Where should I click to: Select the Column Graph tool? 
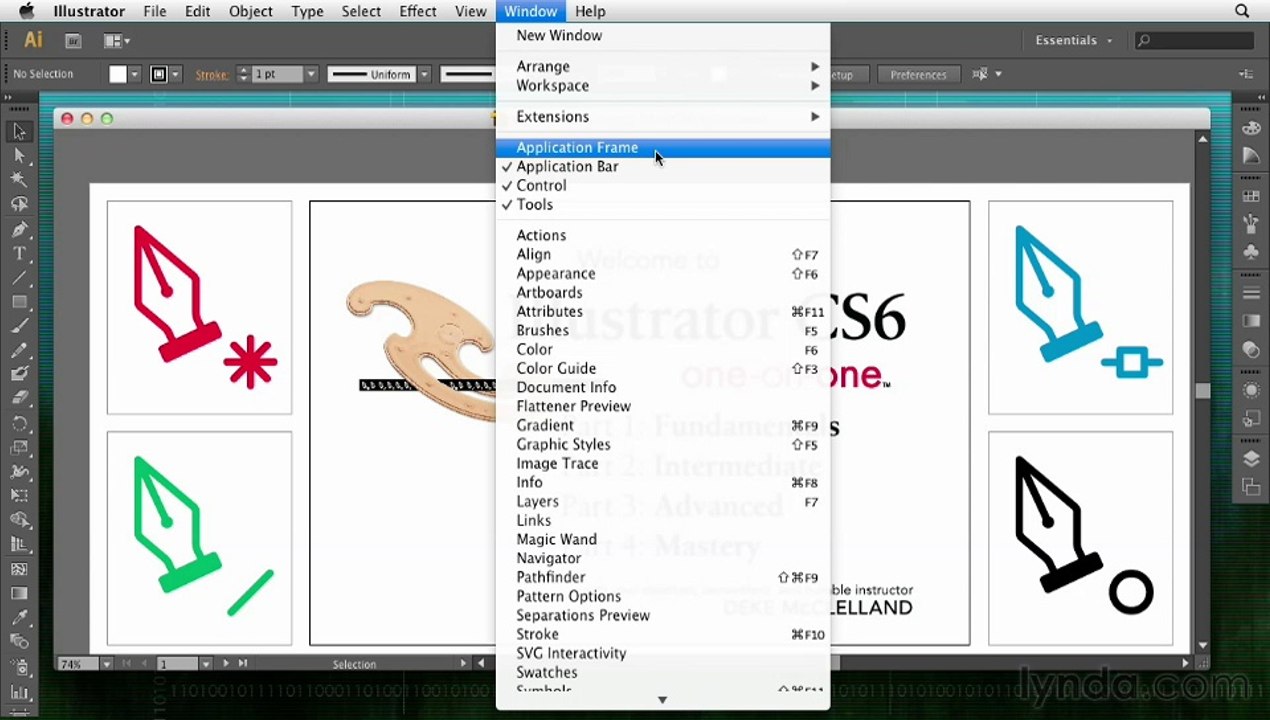pos(19,690)
